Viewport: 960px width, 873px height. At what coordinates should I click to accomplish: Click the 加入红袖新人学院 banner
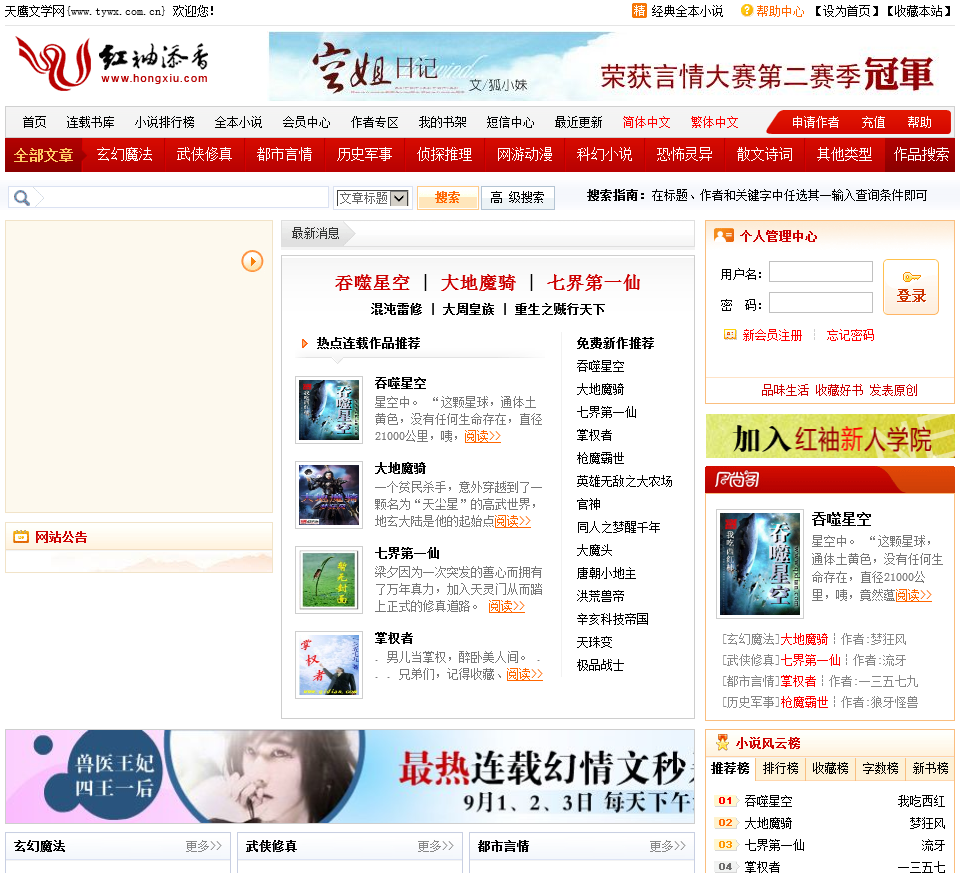point(830,436)
